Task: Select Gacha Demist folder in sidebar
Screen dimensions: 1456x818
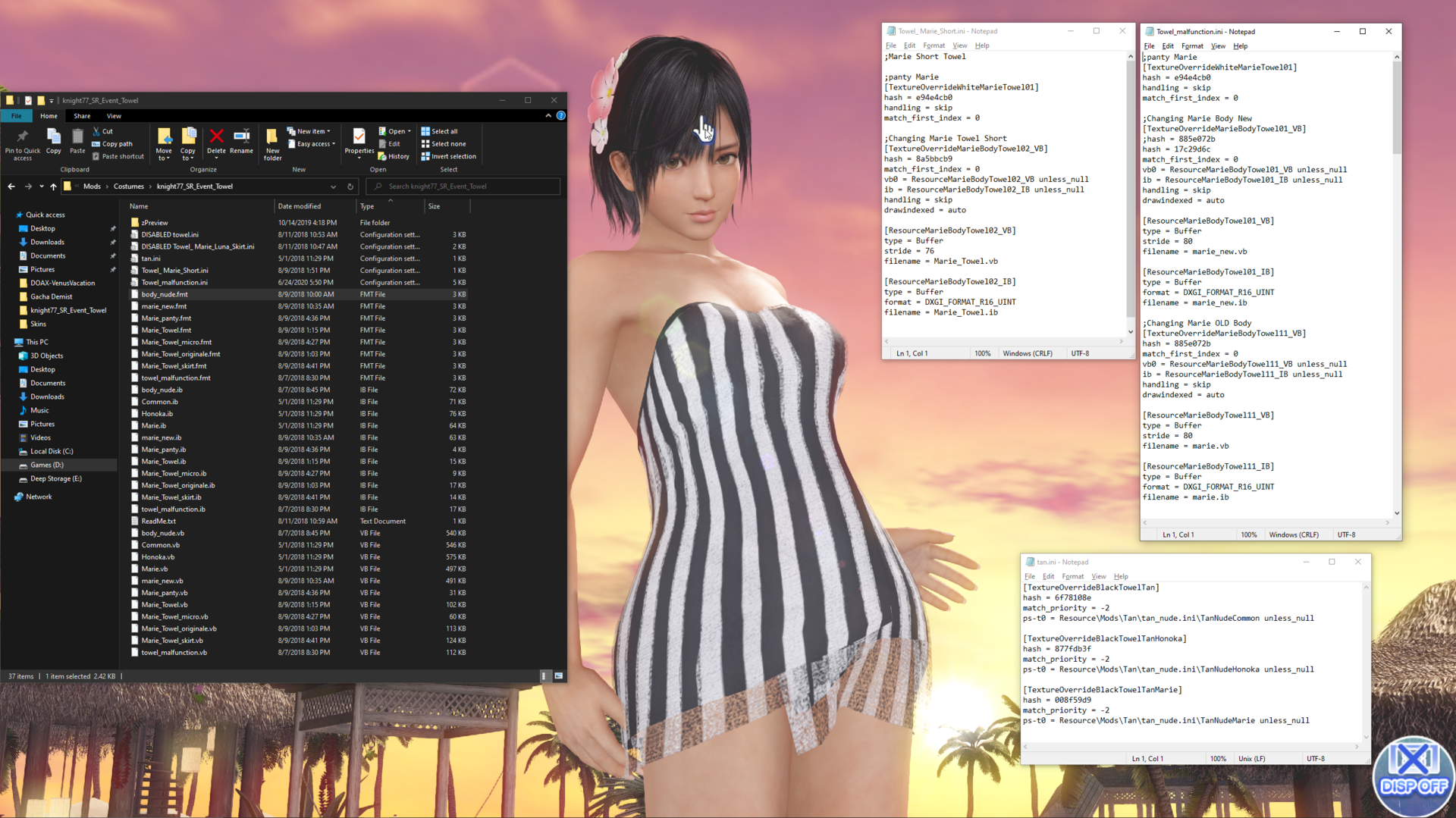Action: (51, 297)
